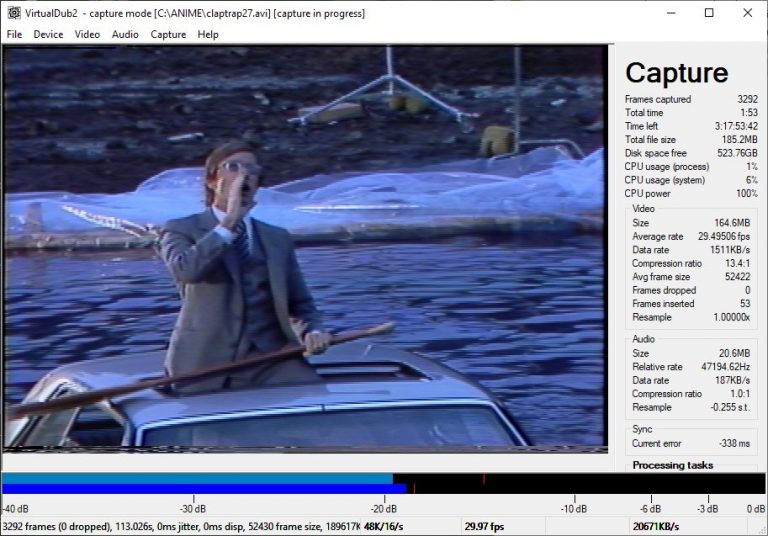Click the Capture panel heading
This screenshot has height=536, width=768.
click(x=676, y=73)
